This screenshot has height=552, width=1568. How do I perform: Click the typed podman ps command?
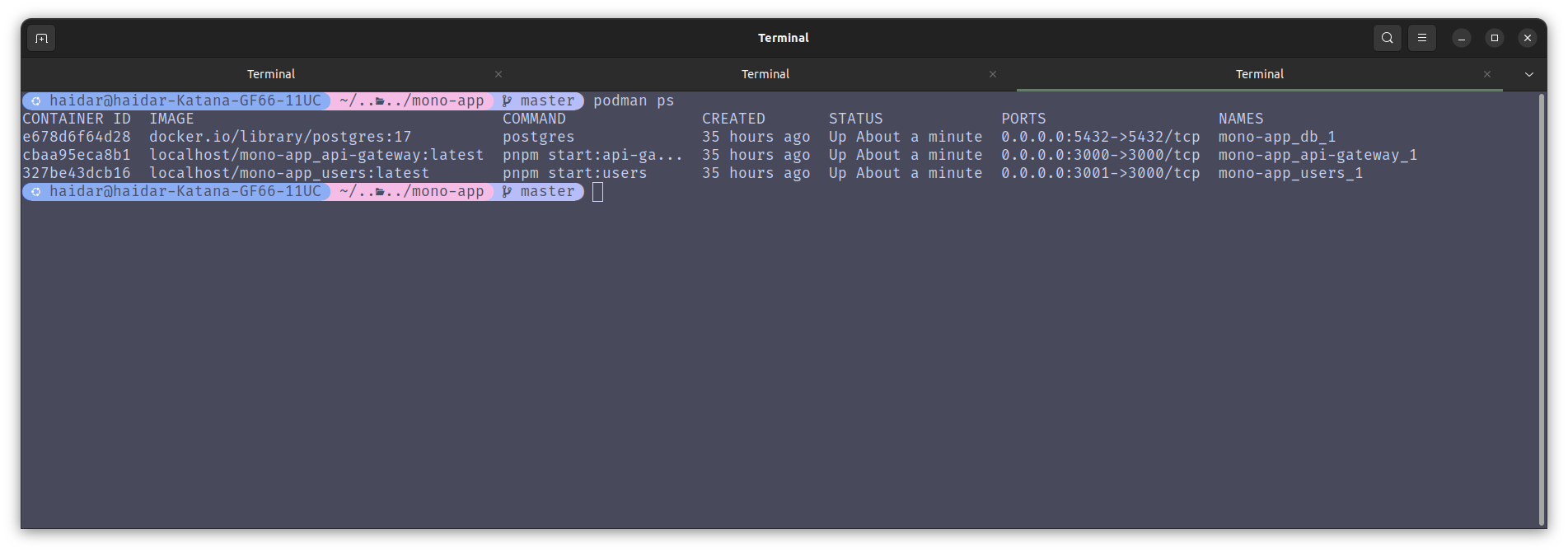point(634,101)
